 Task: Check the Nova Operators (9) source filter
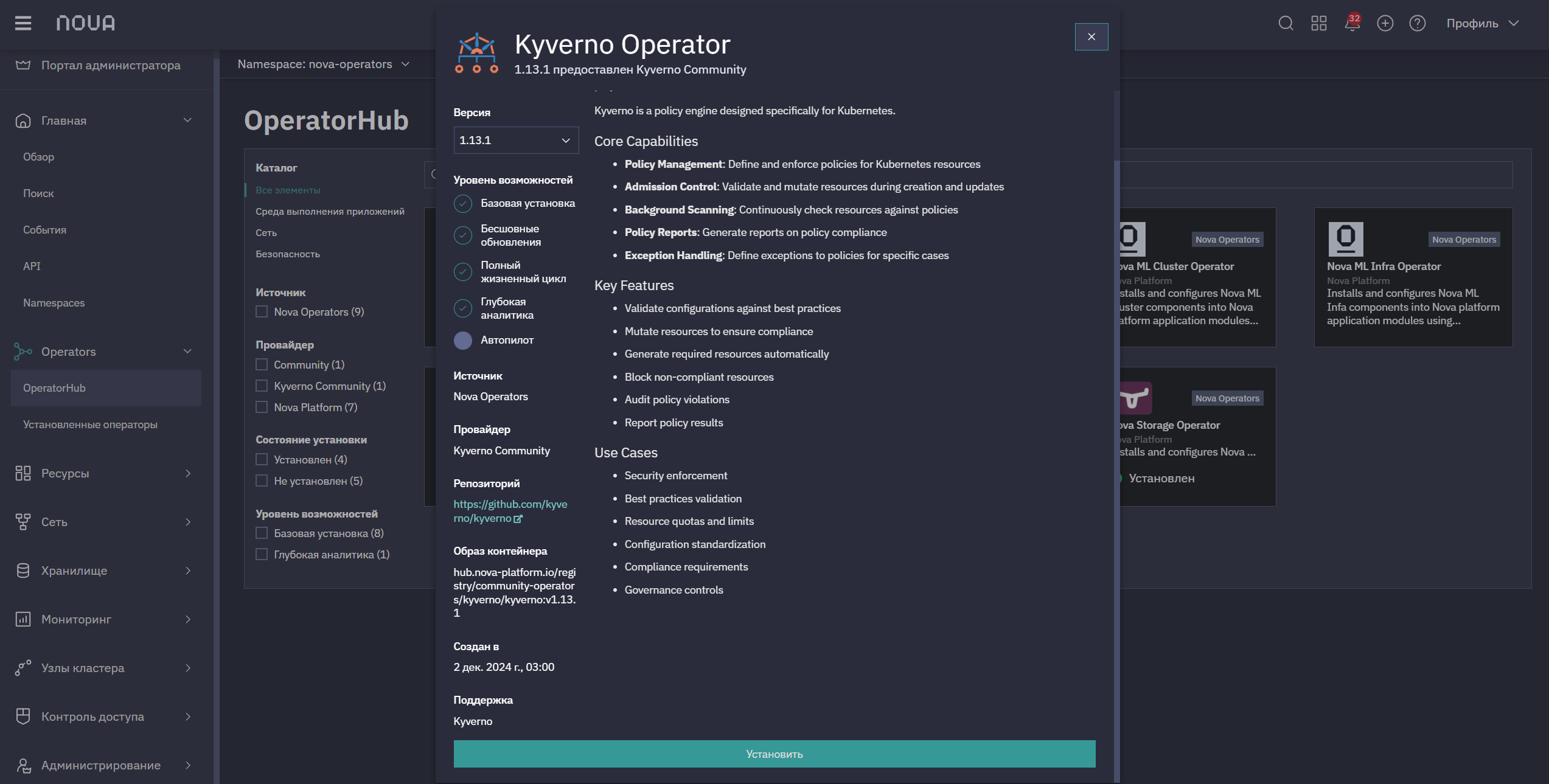tap(262, 311)
